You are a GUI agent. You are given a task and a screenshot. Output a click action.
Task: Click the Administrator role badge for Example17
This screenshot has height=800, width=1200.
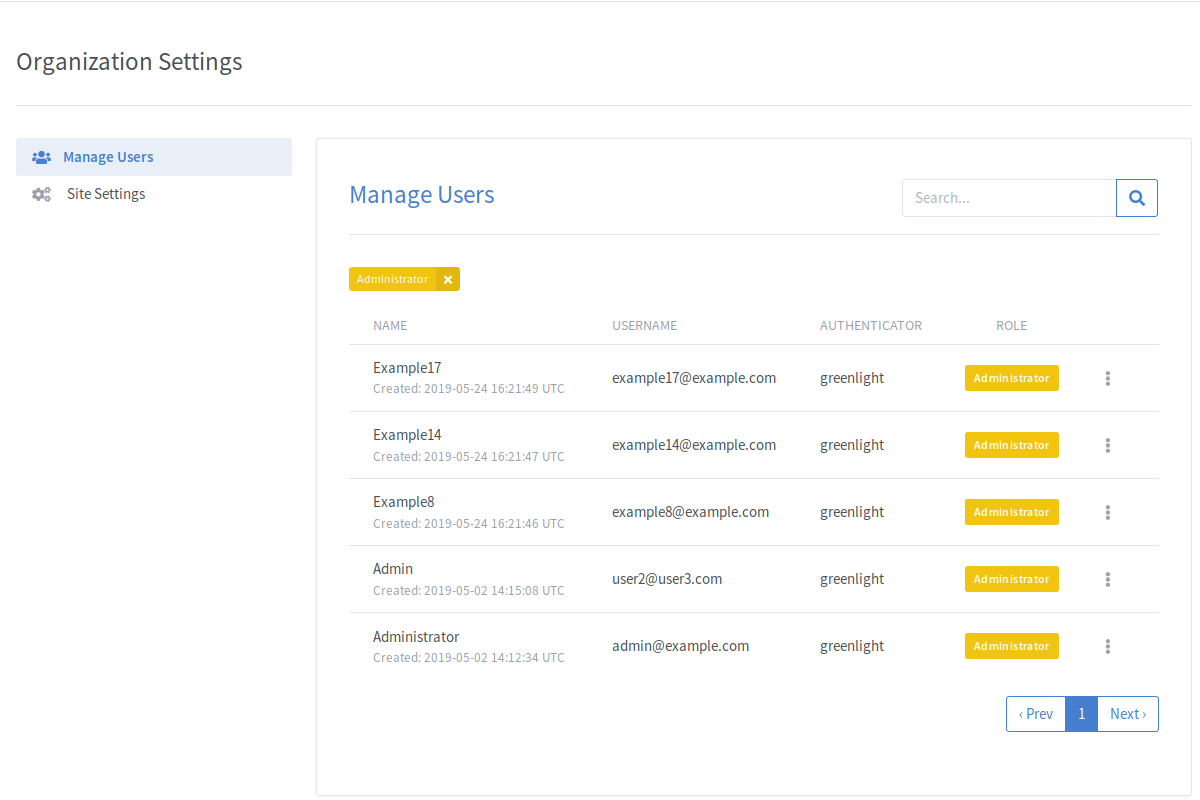1011,378
